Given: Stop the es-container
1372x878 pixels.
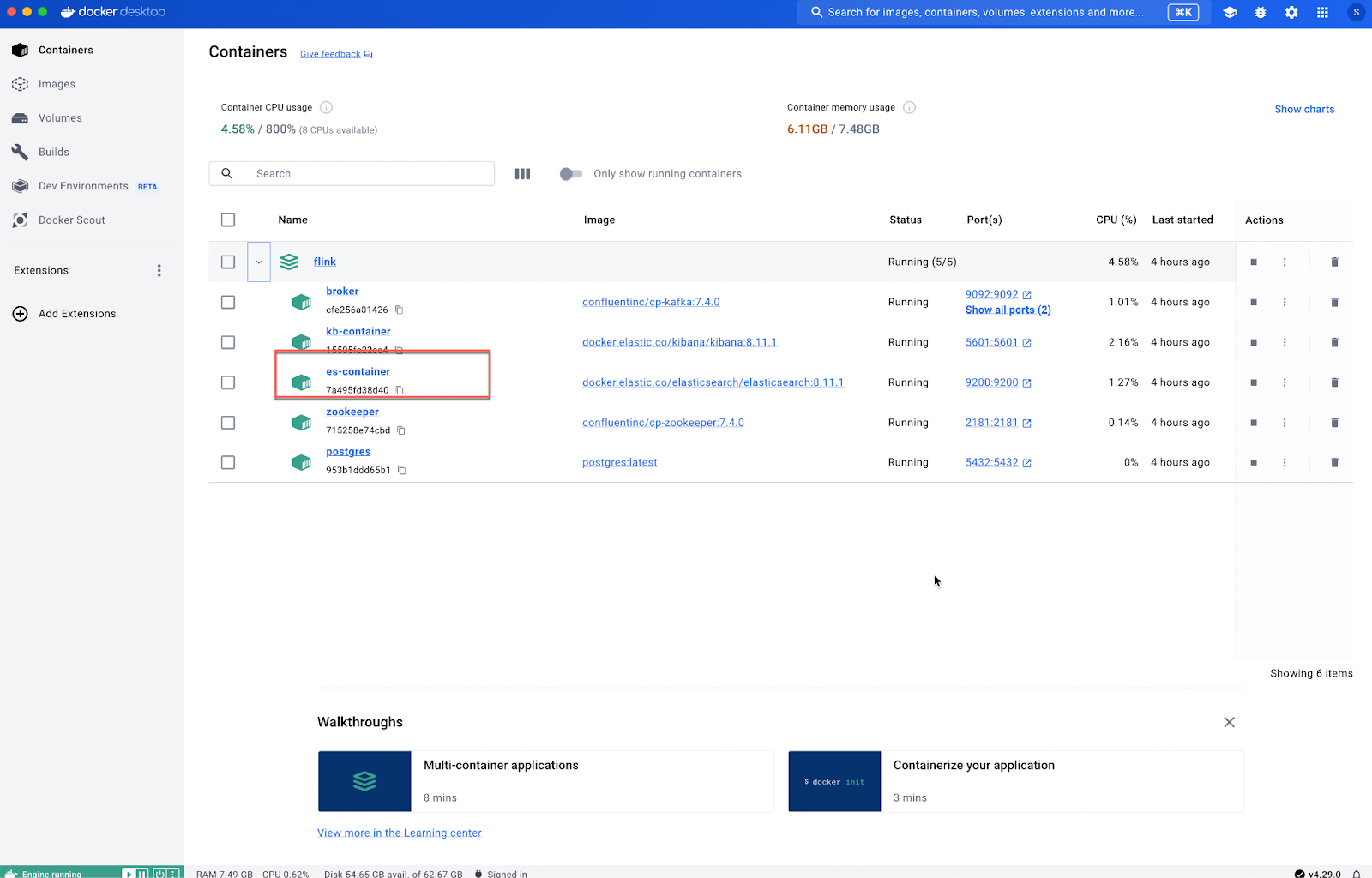Looking at the screenshot, I should click(1254, 382).
